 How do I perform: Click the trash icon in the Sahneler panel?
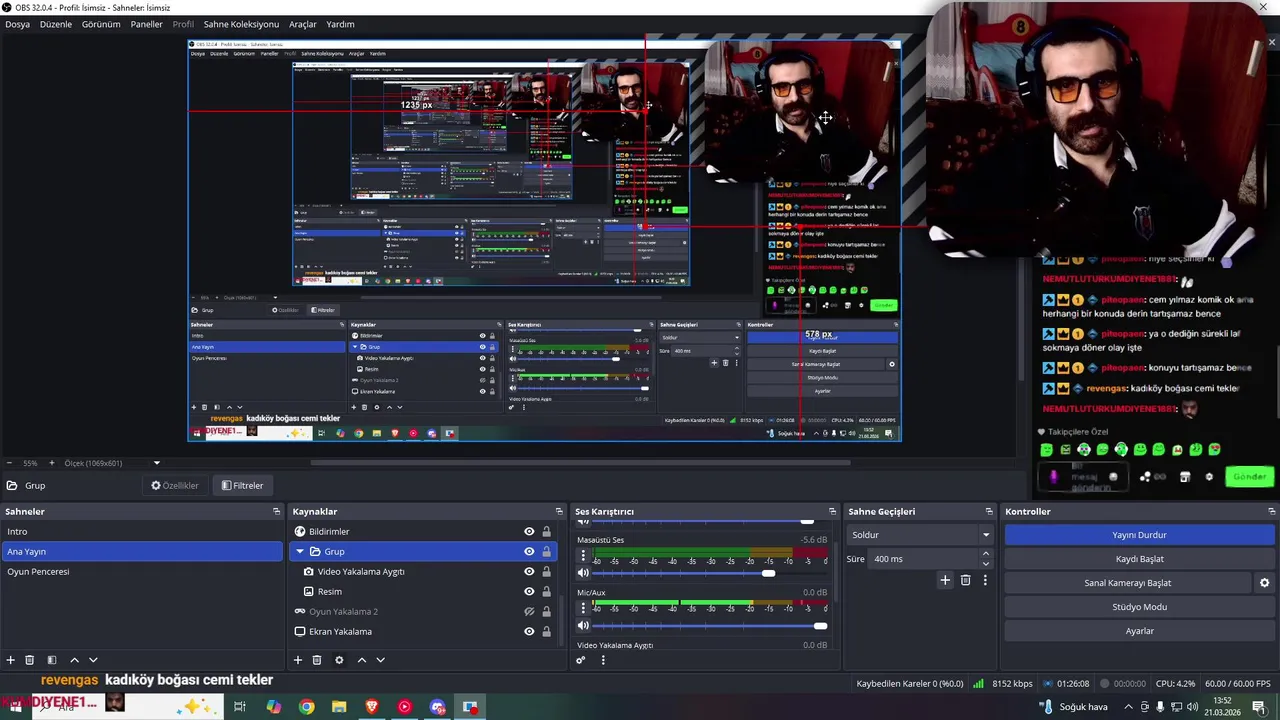pos(30,660)
